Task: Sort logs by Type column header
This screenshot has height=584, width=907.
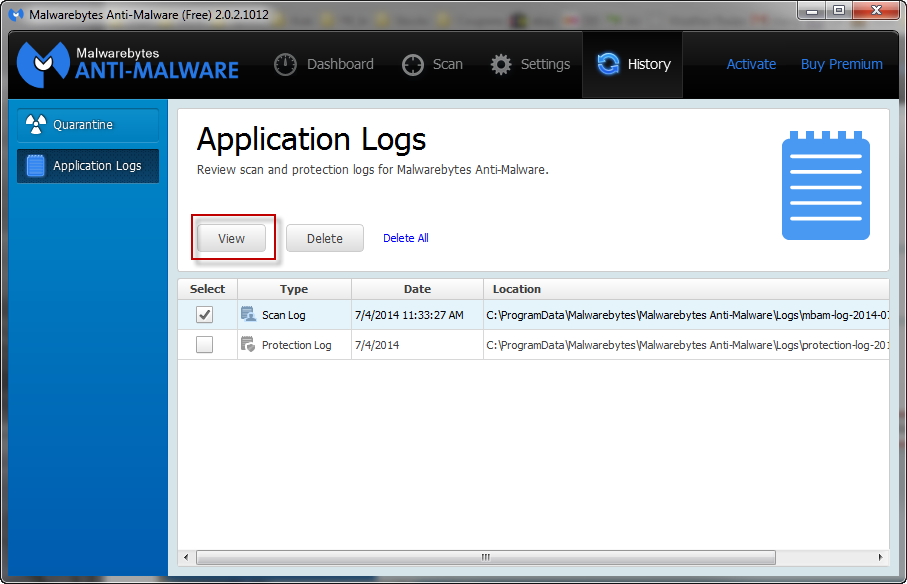Action: pos(294,289)
